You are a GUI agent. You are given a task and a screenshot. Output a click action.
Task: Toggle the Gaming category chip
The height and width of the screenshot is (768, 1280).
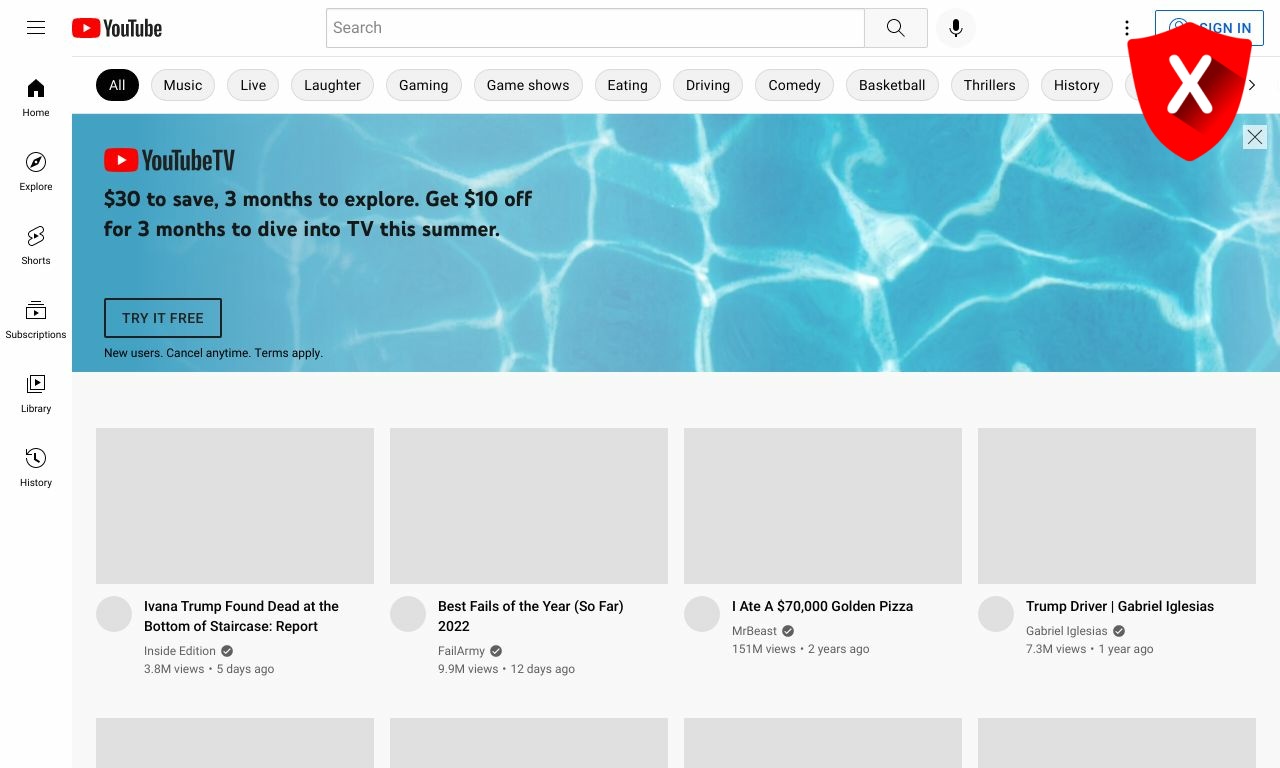(x=423, y=85)
